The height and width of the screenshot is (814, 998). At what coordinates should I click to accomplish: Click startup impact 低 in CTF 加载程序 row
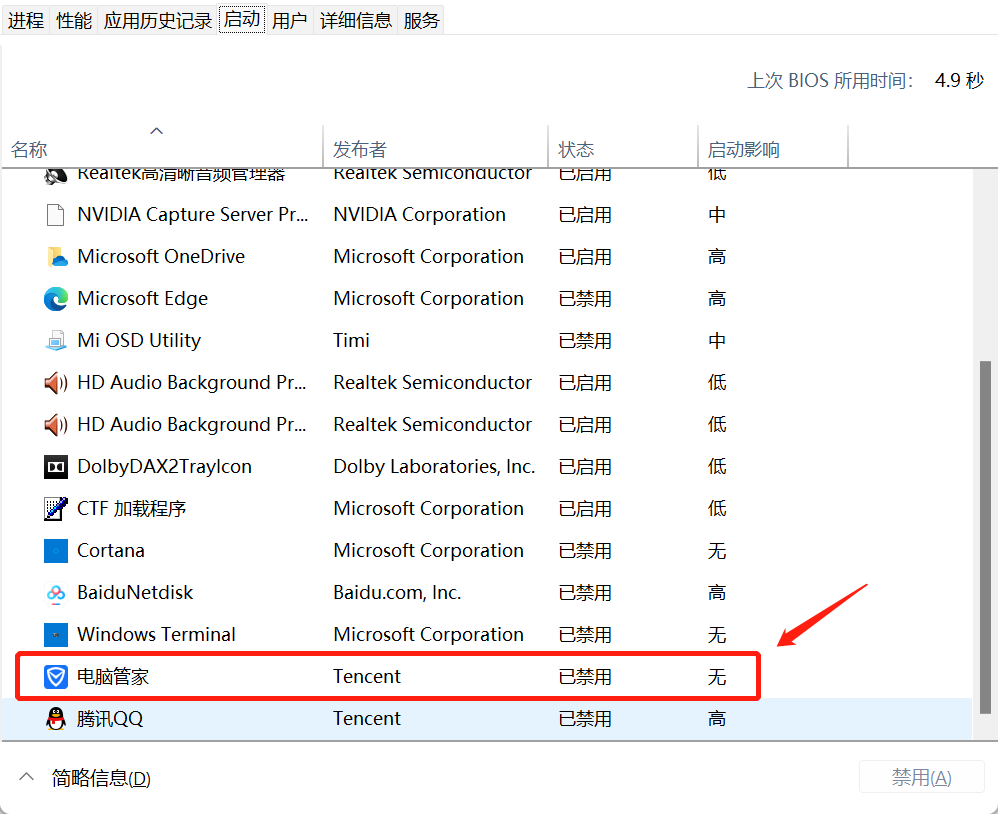pyautogui.click(x=717, y=509)
